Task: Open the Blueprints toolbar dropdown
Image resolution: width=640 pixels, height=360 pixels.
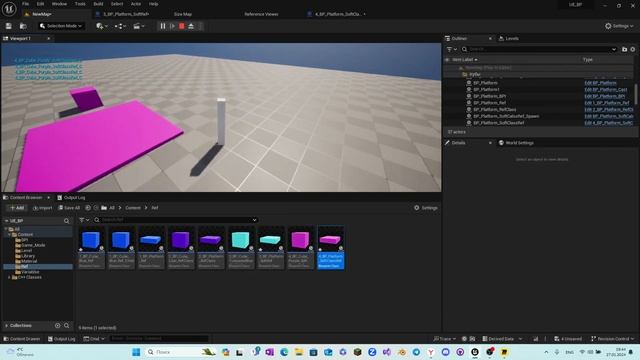Action: tap(120, 26)
